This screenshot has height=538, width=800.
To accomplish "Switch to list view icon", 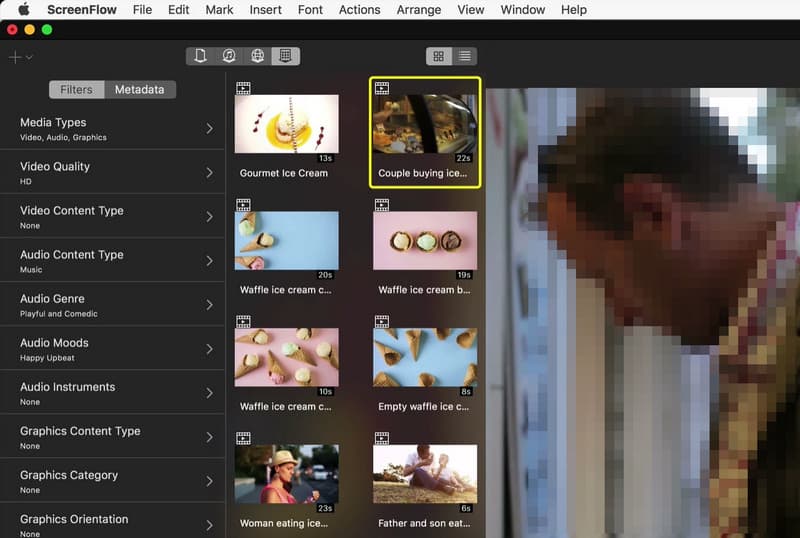I will point(465,56).
